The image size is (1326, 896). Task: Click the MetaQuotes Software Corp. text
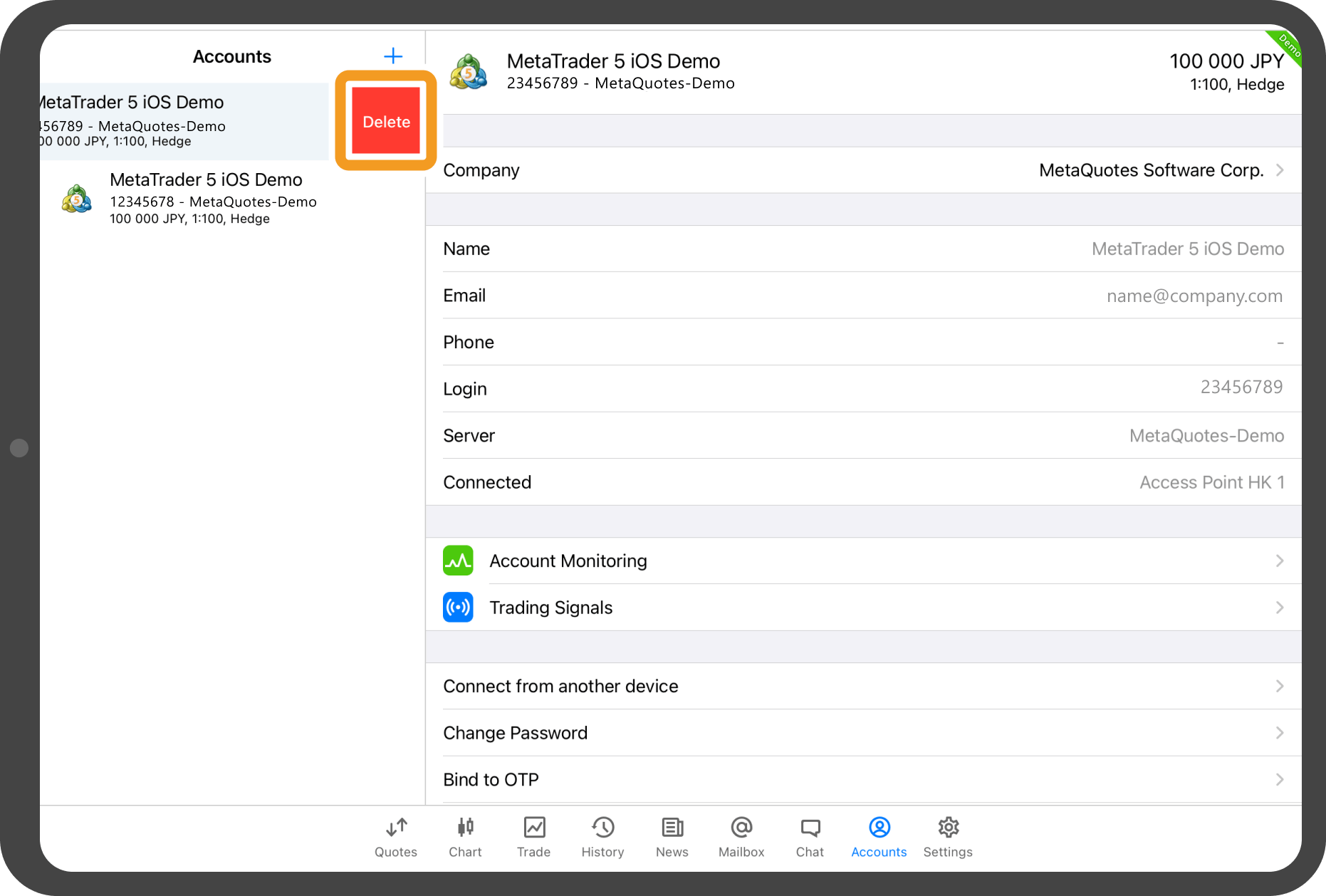[x=1151, y=170]
